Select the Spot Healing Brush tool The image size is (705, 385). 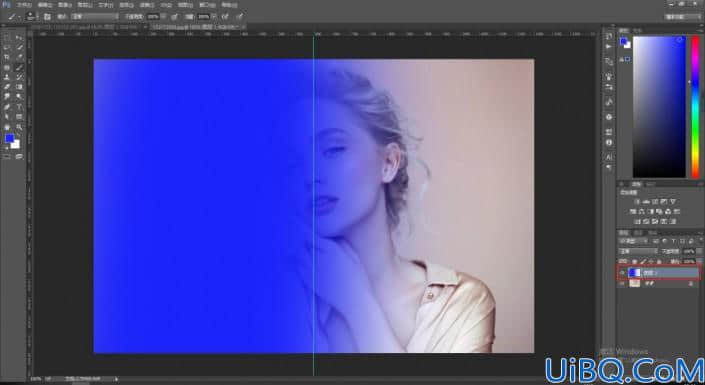[x=7, y=67]
